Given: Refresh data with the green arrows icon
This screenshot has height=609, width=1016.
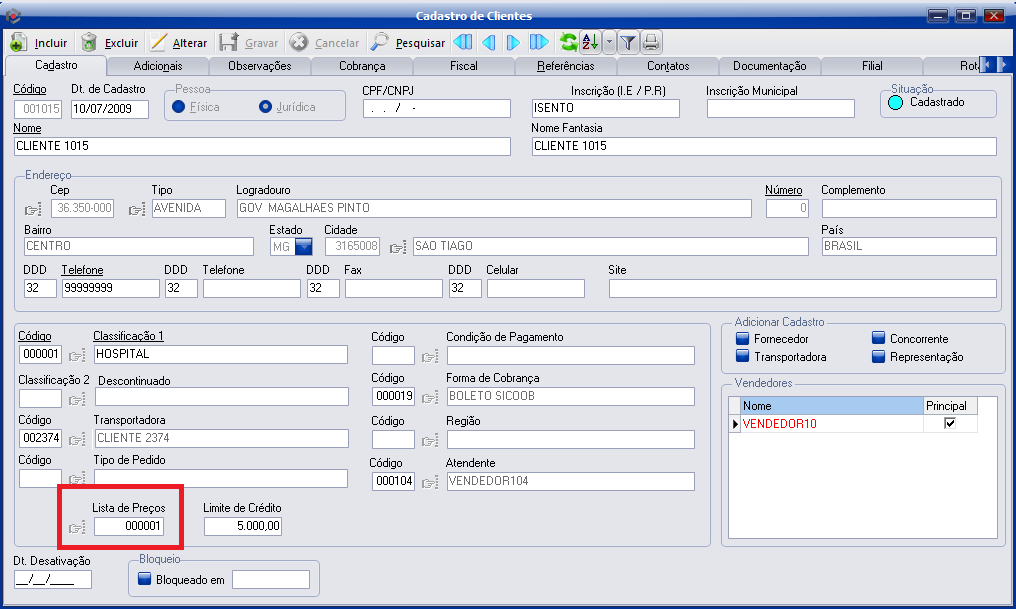Looking at the screenshot, I should point(568,42).
